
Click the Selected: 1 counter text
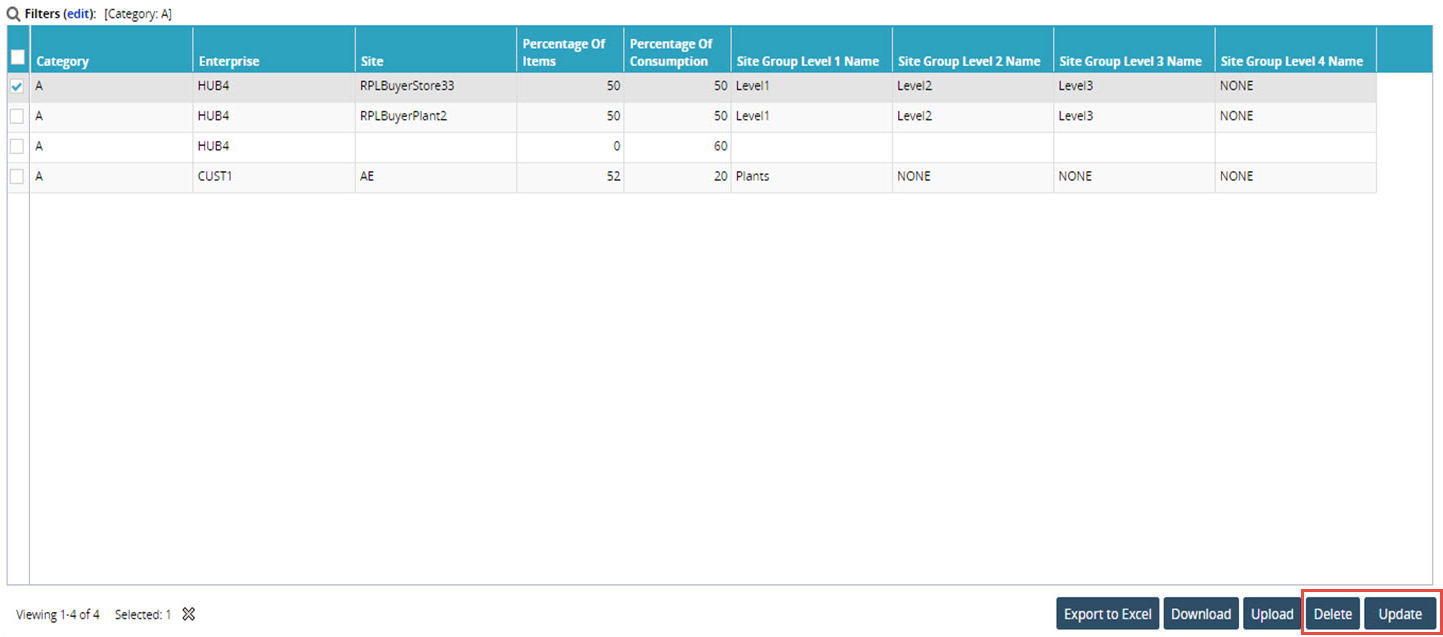pos(143,614)
